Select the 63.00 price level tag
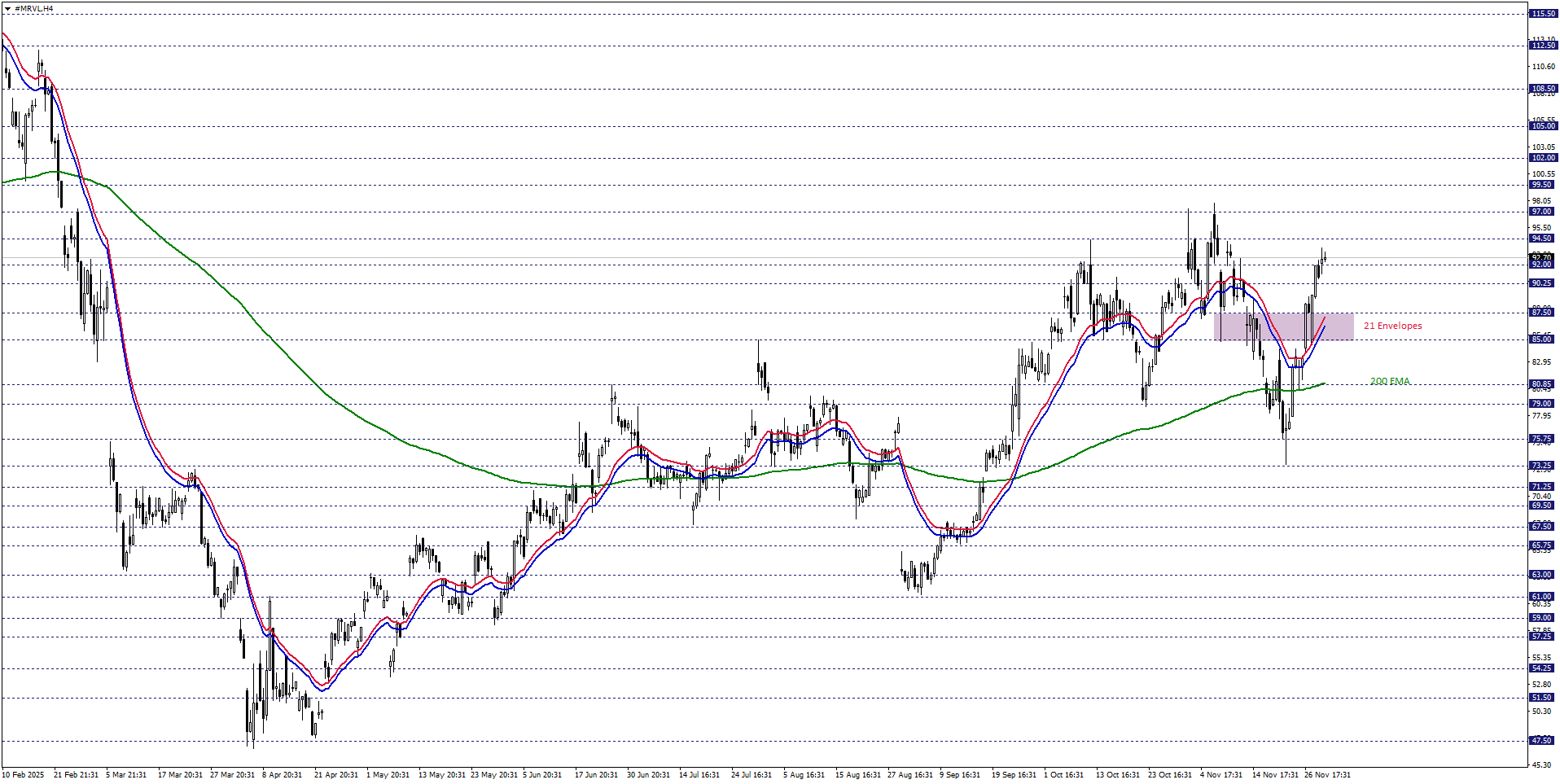The width and height of the screenshot is (1560, 784). coord(1542,575)
